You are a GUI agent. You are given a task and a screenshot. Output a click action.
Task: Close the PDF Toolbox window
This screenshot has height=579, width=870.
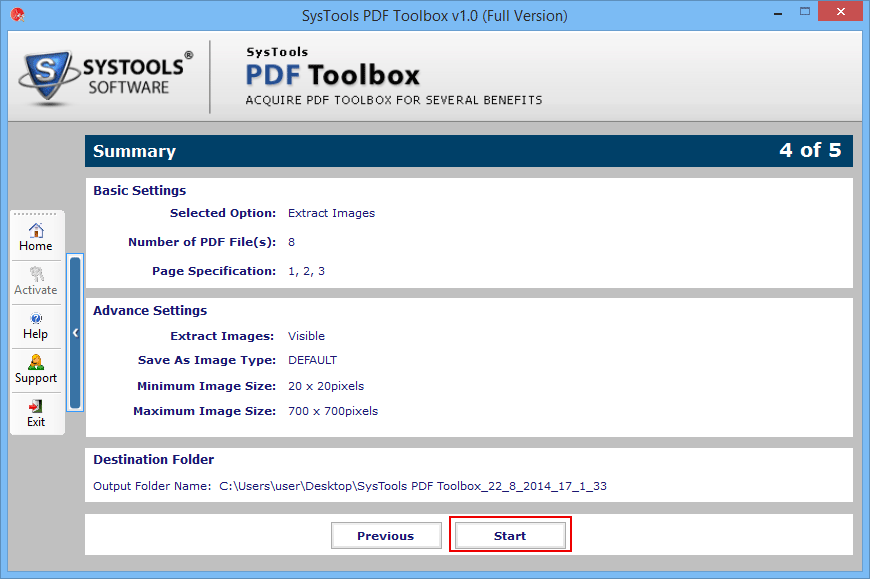[x=841, y=12]
